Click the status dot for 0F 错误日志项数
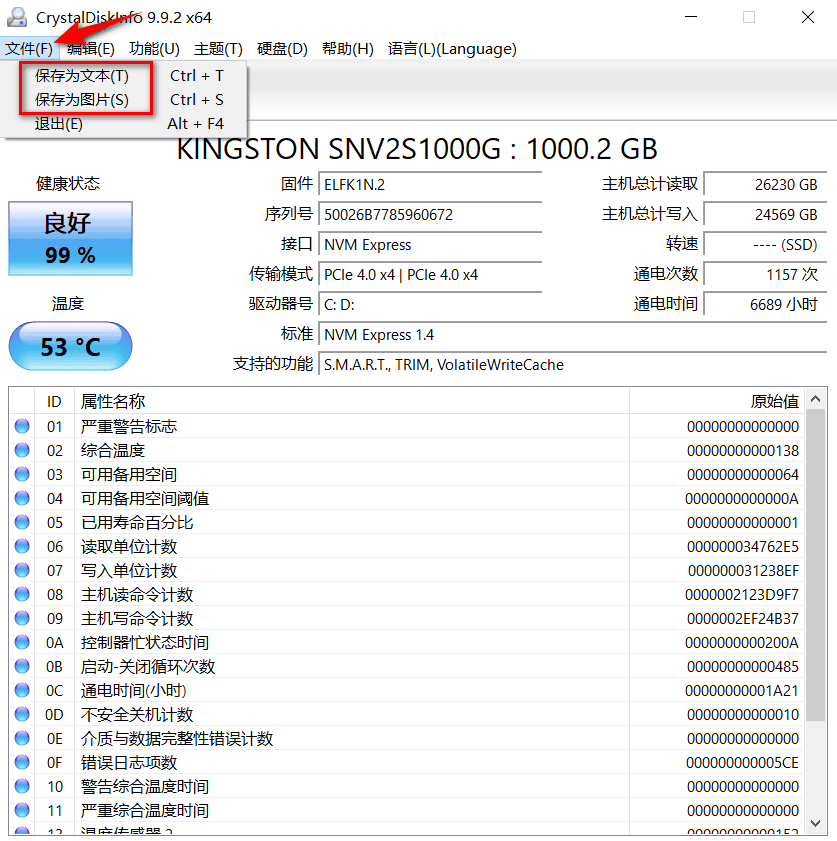 click(22, 762)
